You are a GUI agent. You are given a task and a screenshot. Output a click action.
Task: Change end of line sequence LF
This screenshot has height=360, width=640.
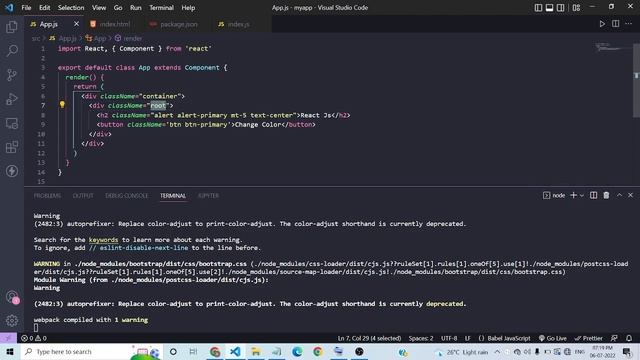467,338
